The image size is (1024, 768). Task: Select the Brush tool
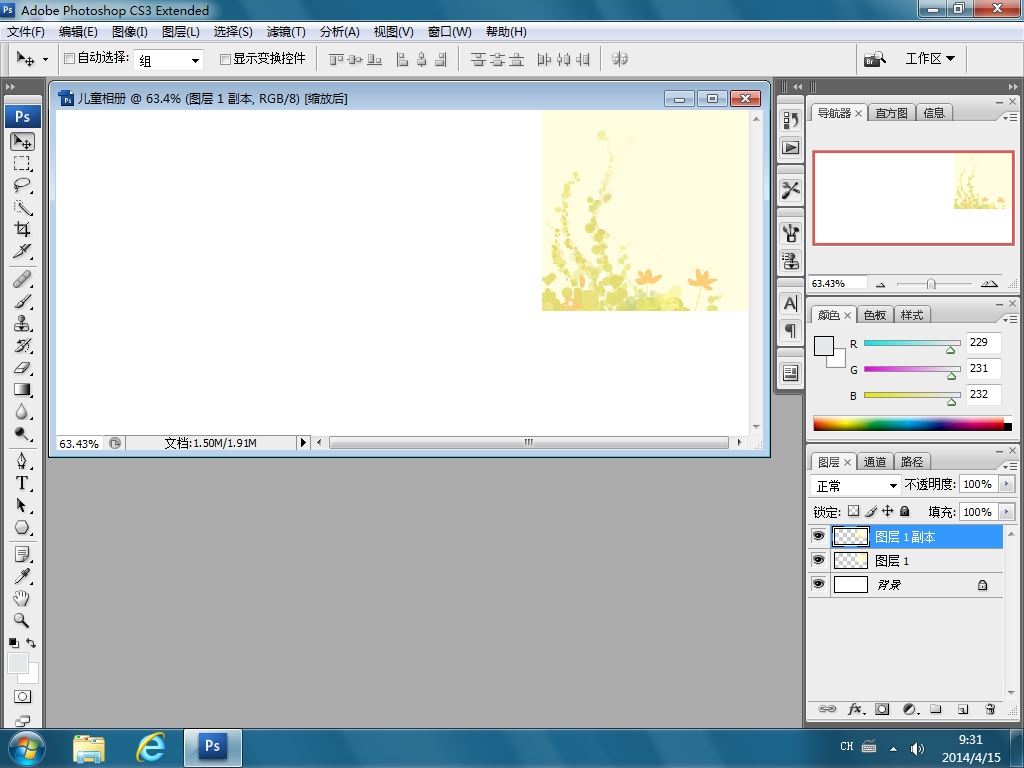coord(23,302)
